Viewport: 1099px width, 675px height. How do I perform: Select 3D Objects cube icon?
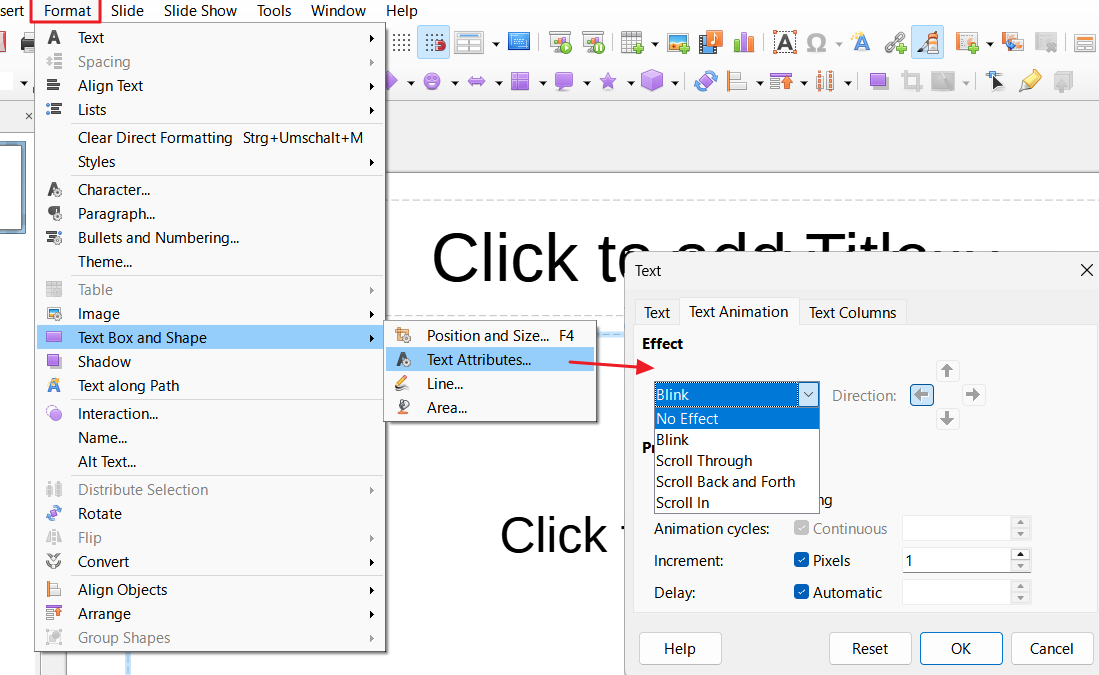[x=652, y=81]
